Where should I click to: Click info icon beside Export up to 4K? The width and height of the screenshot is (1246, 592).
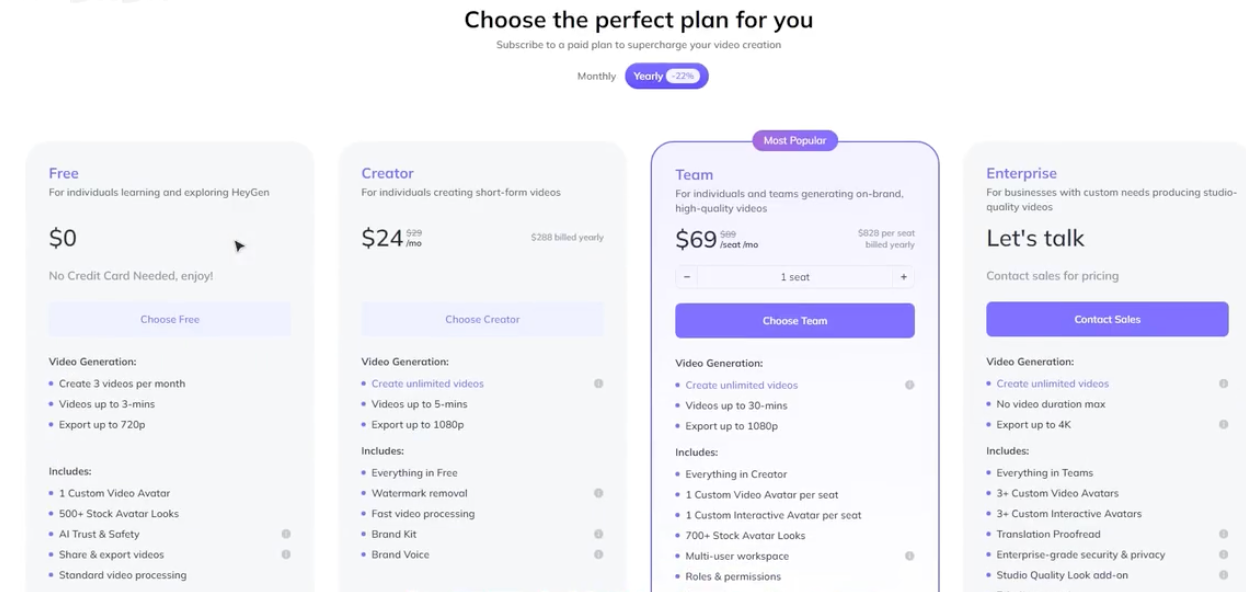[1223, 424]
